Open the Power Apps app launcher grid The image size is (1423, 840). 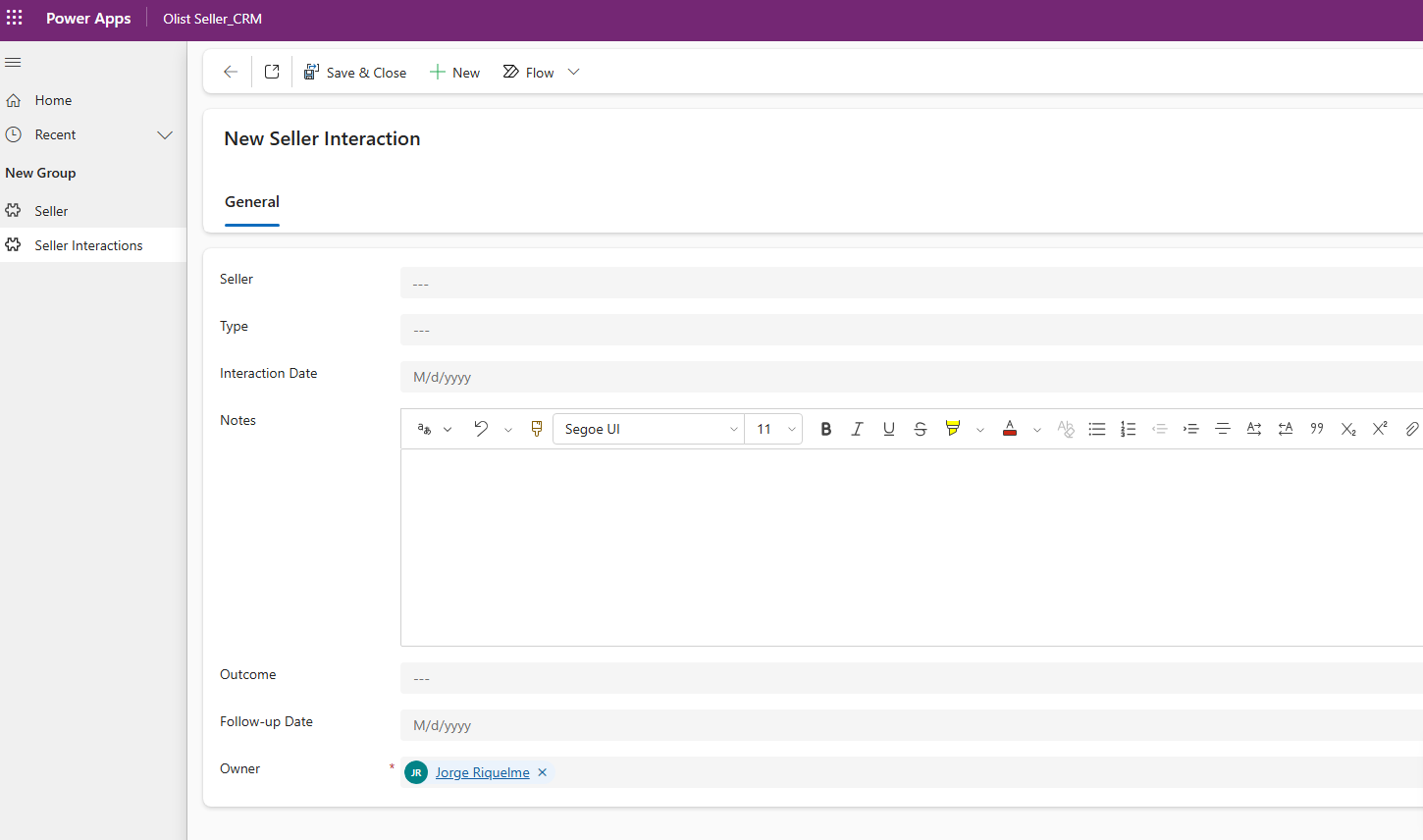[15, 19]
